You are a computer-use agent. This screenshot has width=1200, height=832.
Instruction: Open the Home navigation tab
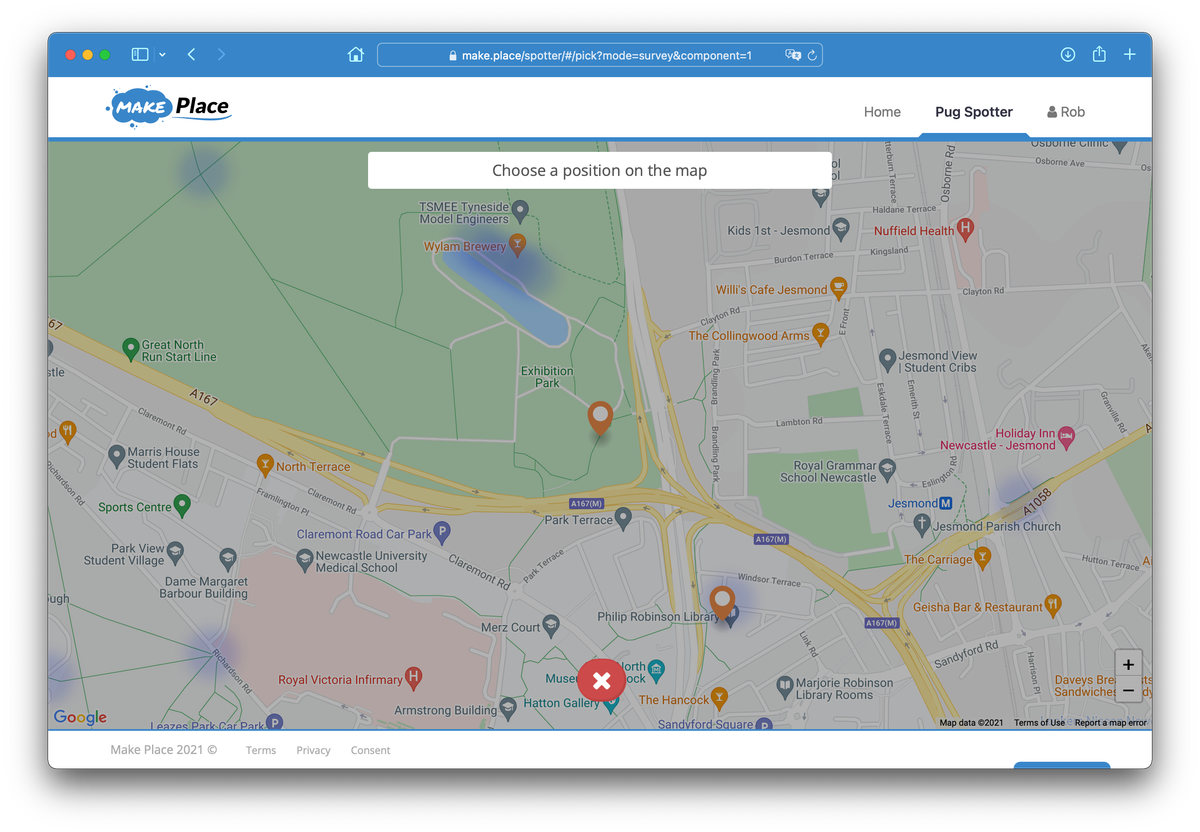[882, 112]
